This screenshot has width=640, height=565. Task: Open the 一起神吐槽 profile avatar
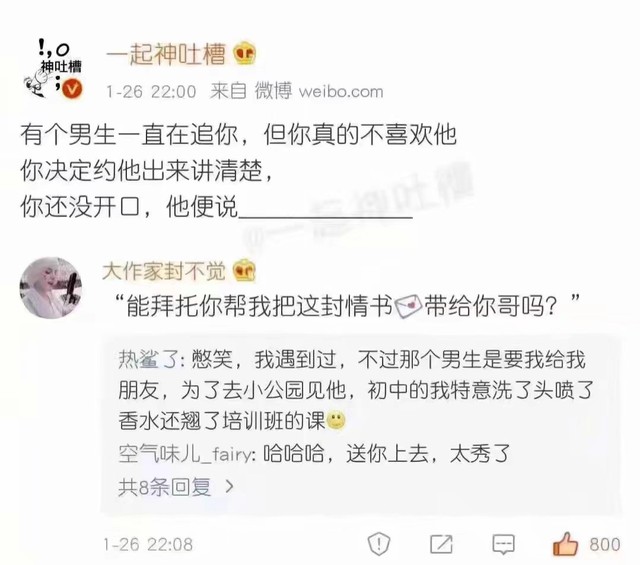tap(53, 68)
